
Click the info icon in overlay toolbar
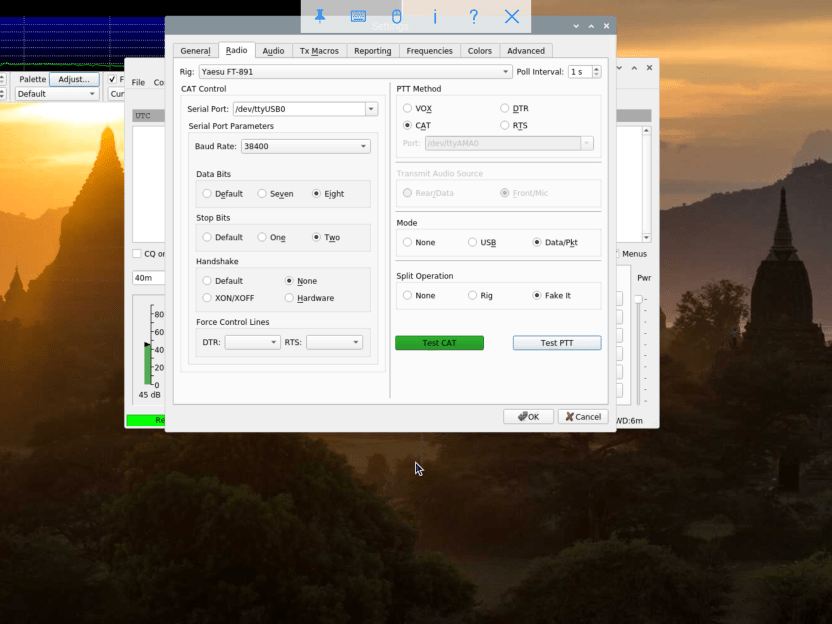[x=435, y=17]
